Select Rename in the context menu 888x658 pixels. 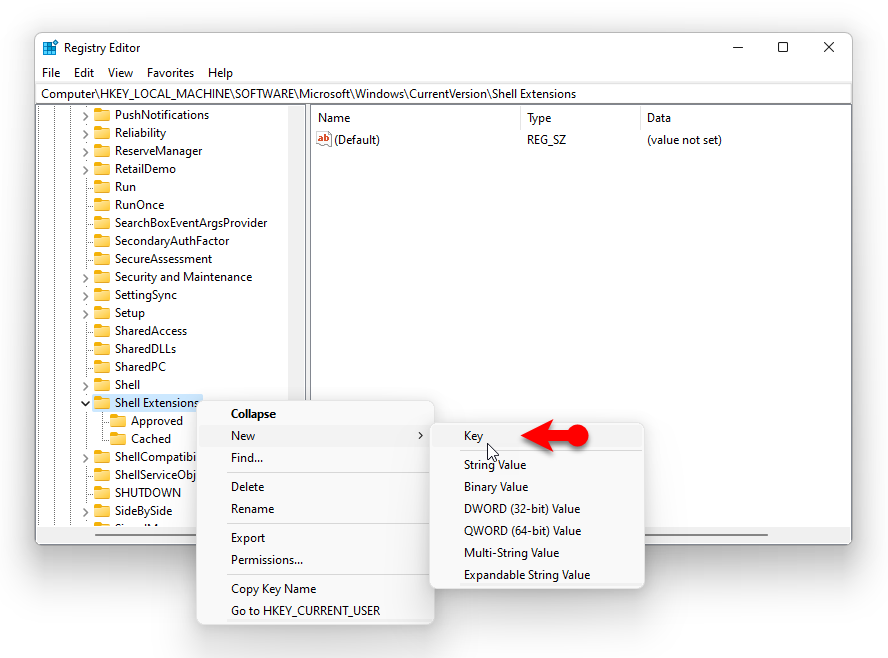[315, 509]
